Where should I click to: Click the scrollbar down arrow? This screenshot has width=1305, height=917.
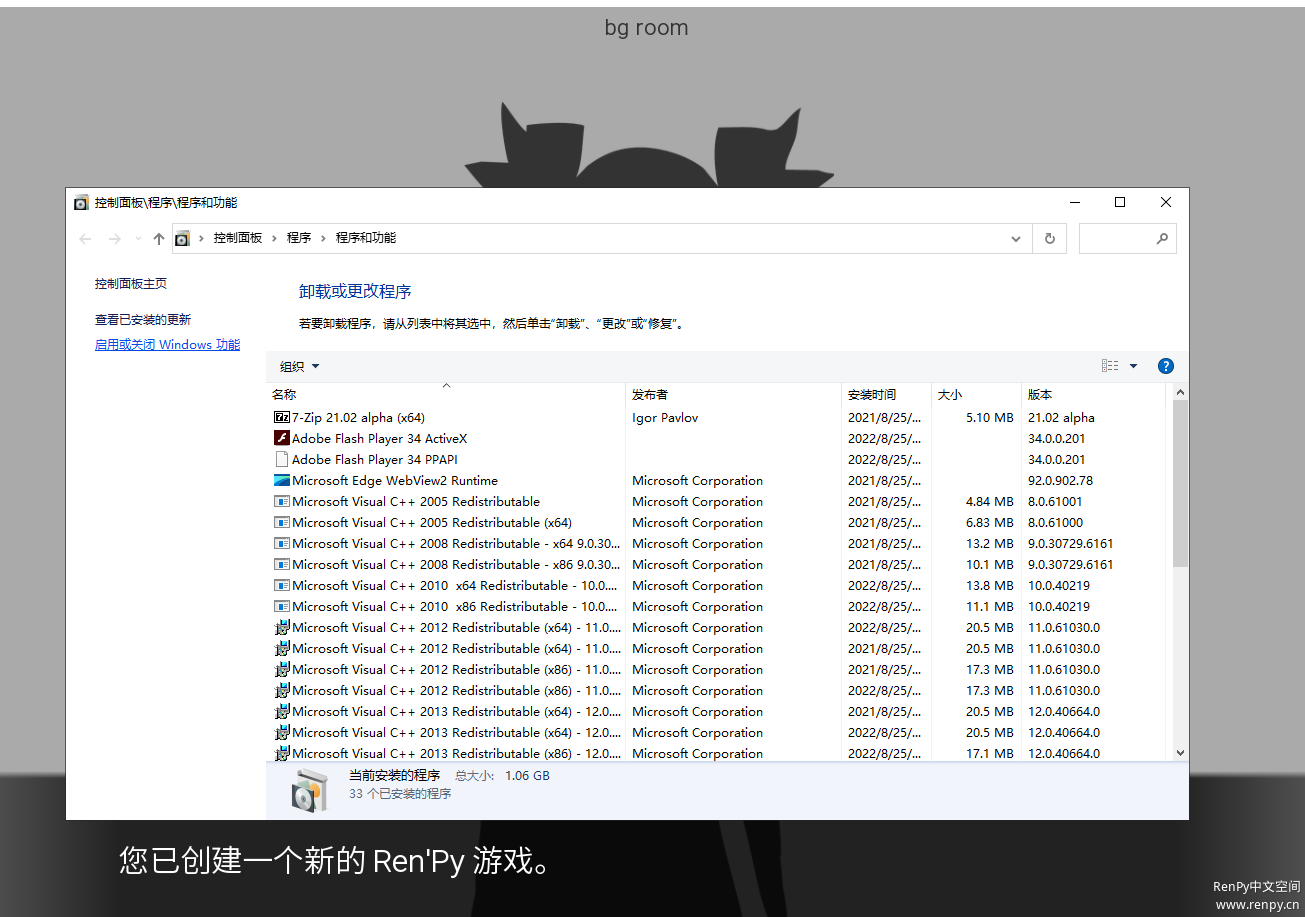1180,753
